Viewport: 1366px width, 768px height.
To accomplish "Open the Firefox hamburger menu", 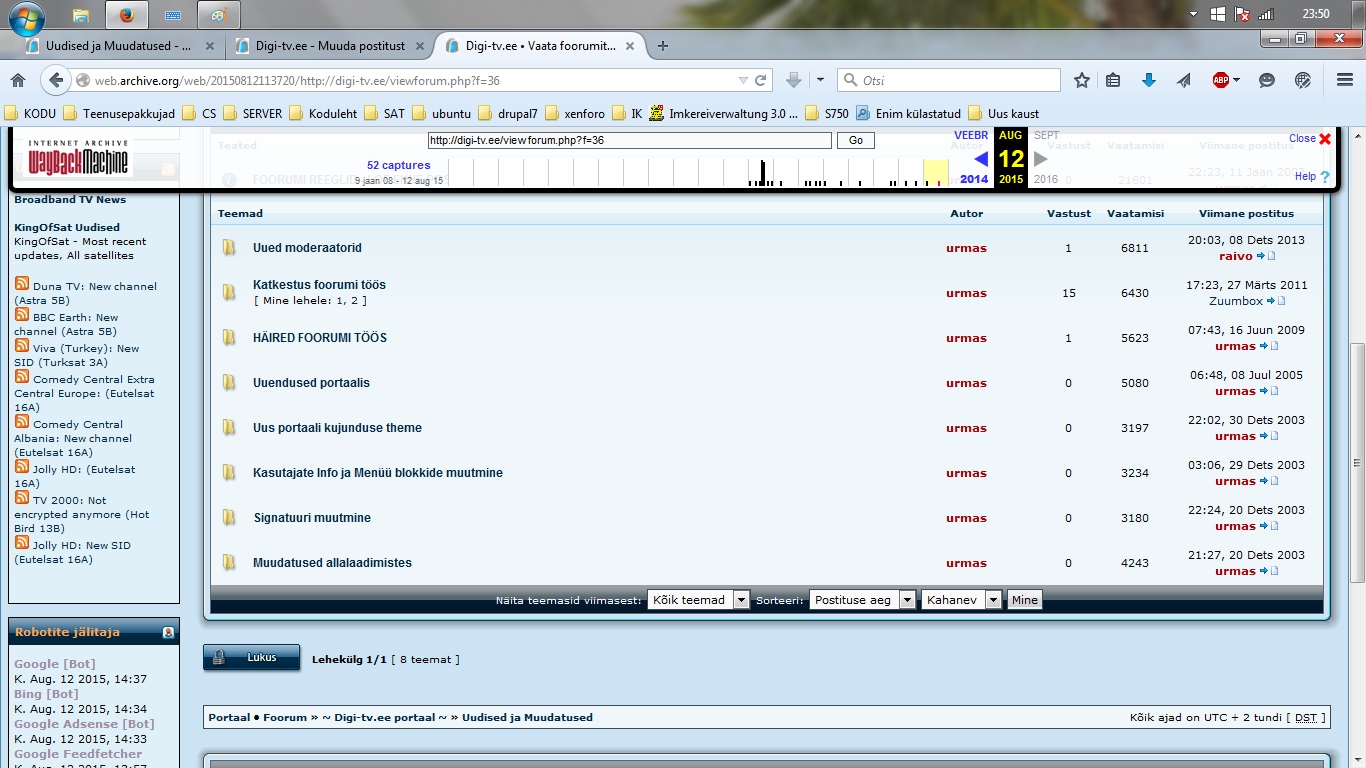I will coord(1345,81).
